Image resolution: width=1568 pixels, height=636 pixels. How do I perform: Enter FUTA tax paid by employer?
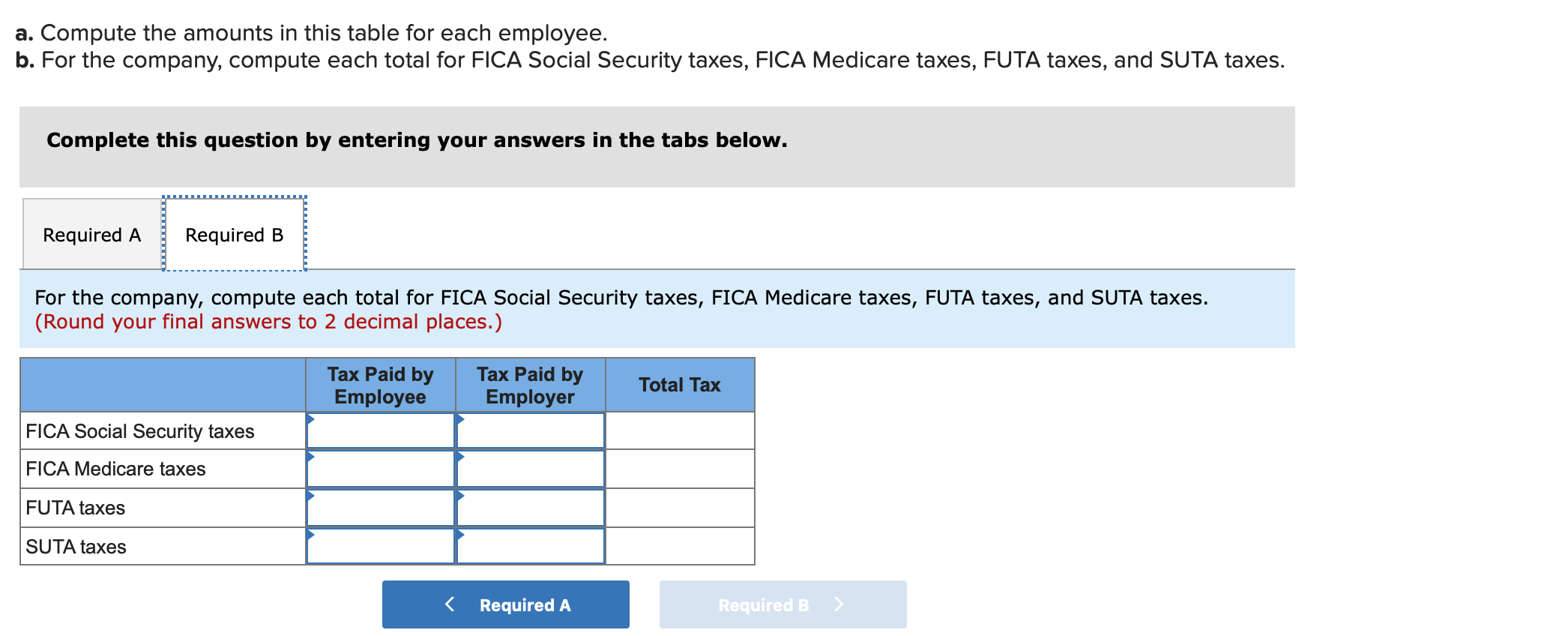coord(531,508)
